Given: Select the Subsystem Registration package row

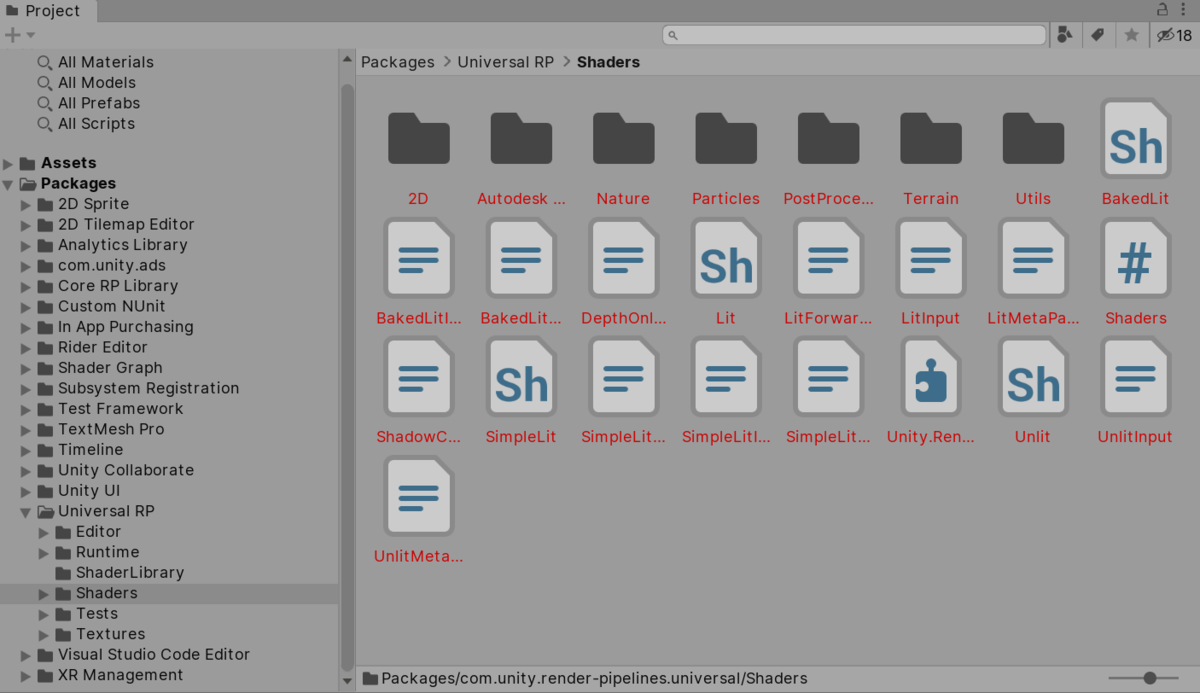Looking at the screenshot, I should (169, 388).
